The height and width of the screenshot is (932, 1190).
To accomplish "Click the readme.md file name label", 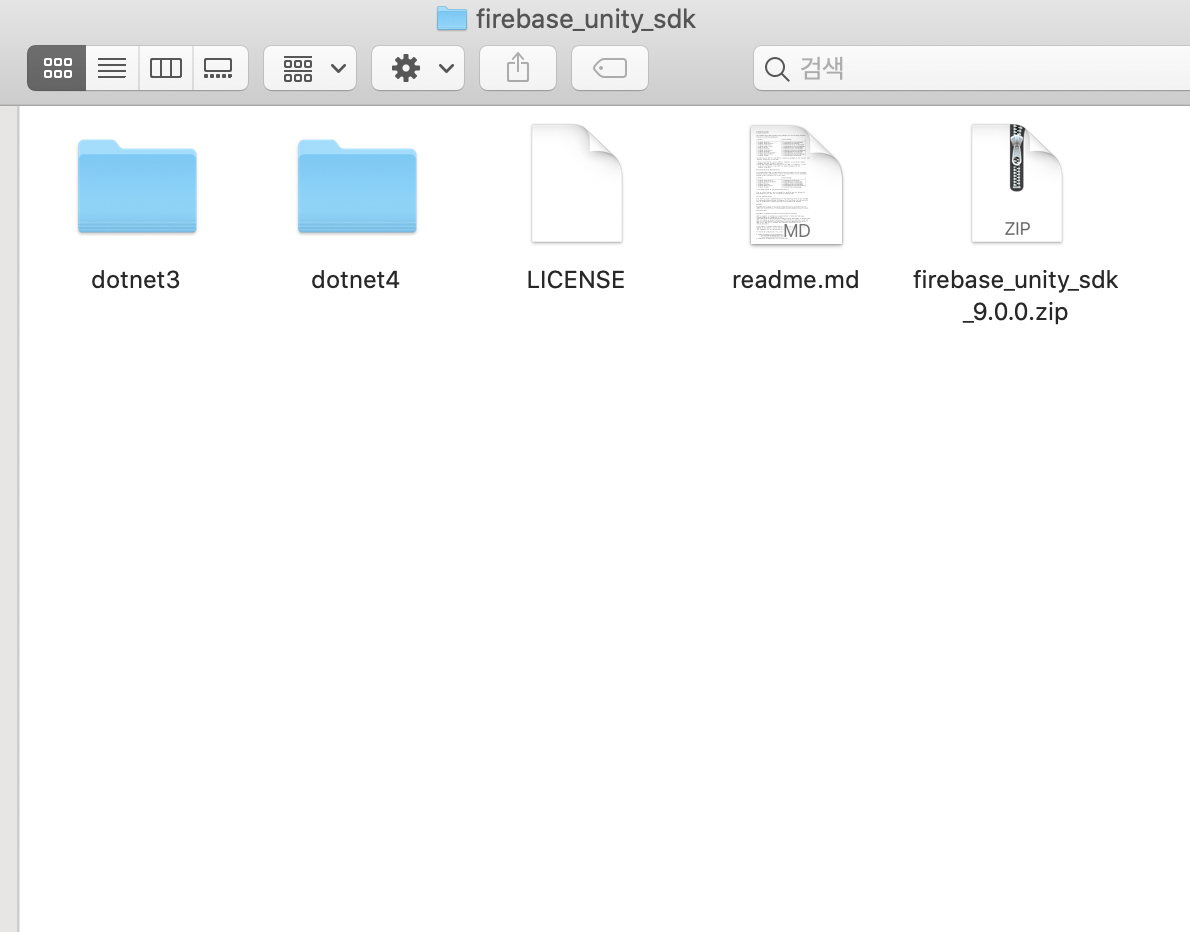I will [795, 280].
